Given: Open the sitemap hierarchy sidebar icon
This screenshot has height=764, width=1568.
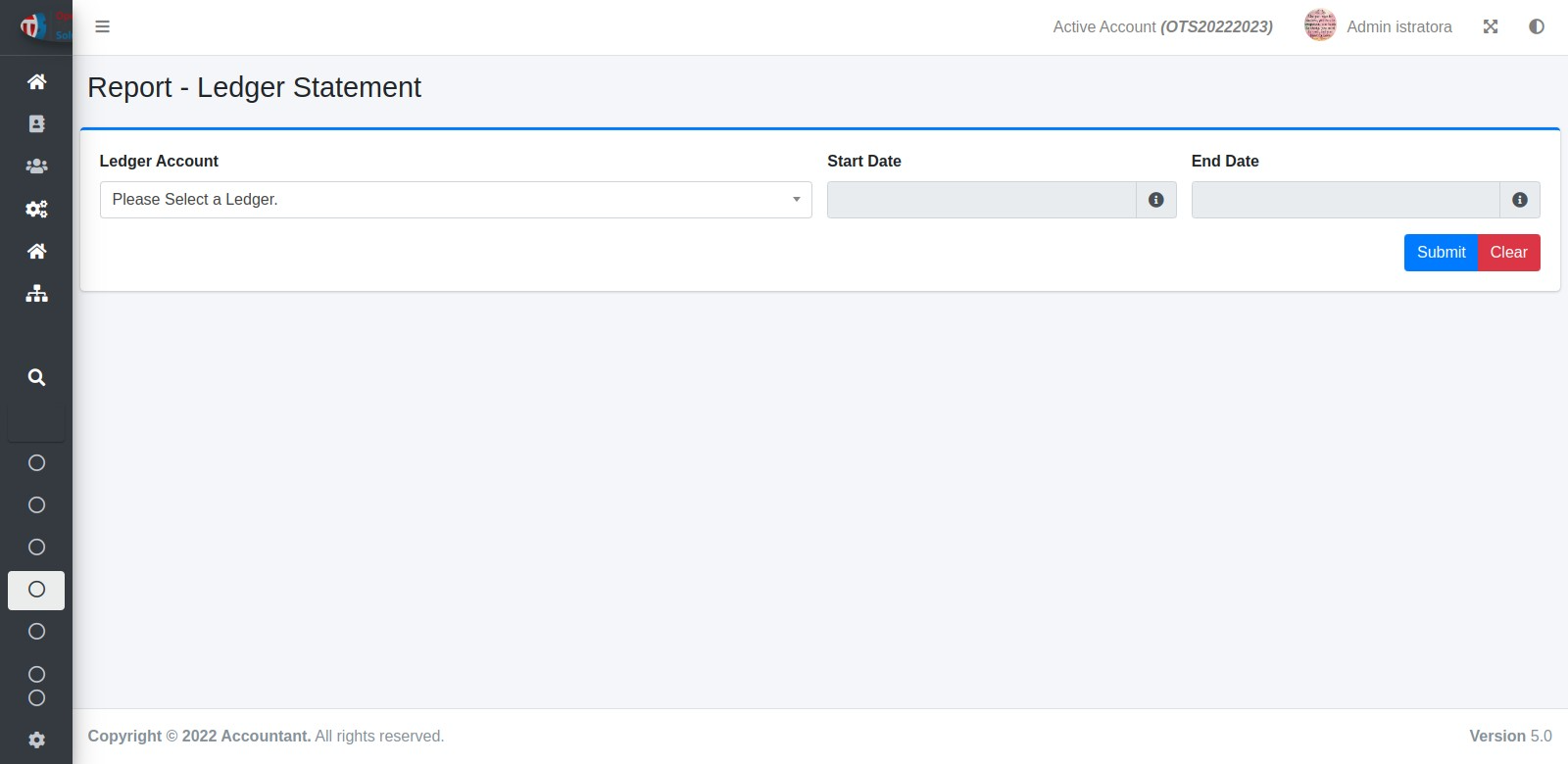Looking at the screenshot, I should tap(36, 294).
